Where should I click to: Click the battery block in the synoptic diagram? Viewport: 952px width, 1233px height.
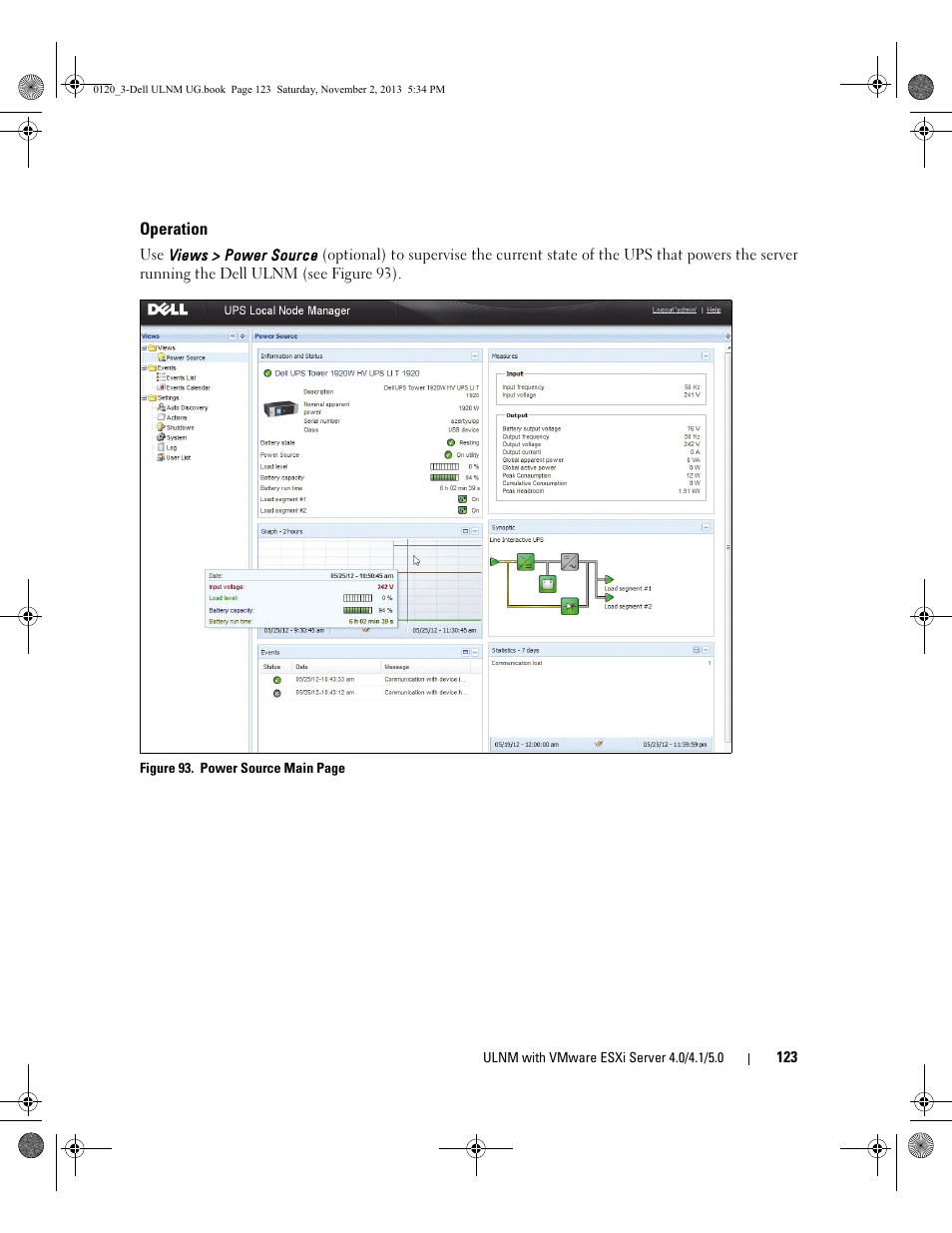548,584
